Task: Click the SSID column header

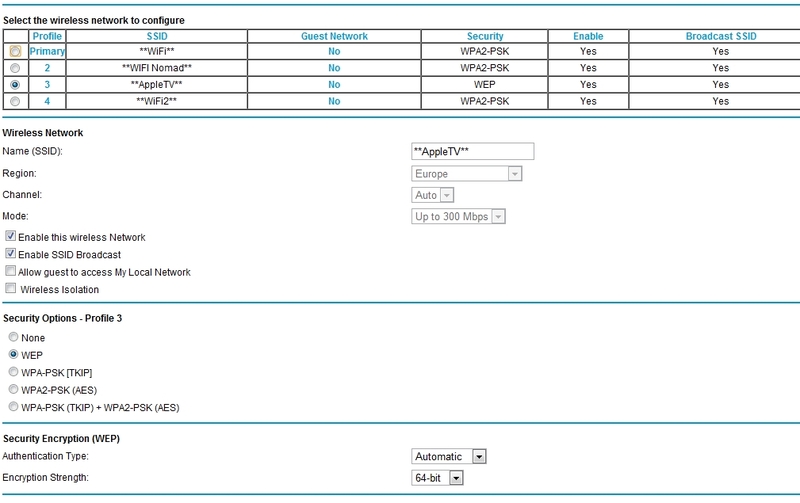Action: pyautogui.click(x=157, y=36)
